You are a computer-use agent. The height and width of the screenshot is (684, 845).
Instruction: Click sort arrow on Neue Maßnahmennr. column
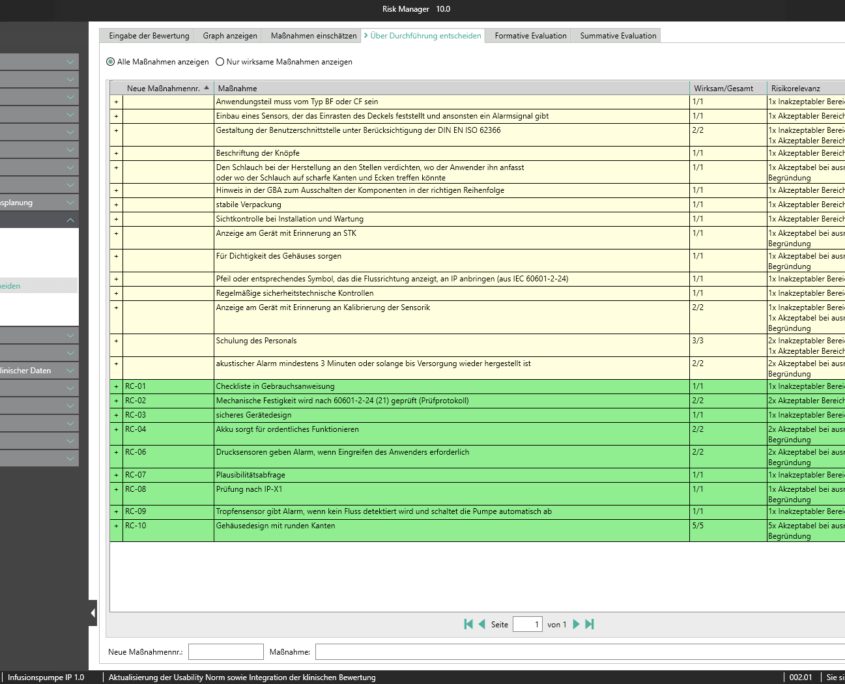click(206, 88)
